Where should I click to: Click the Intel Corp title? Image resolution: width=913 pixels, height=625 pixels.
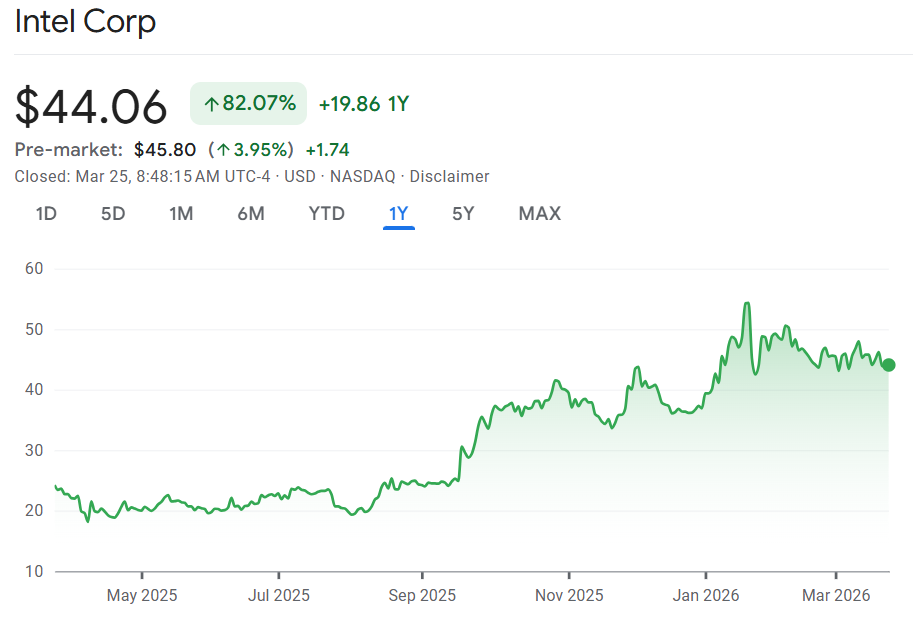tap(85, 22)
